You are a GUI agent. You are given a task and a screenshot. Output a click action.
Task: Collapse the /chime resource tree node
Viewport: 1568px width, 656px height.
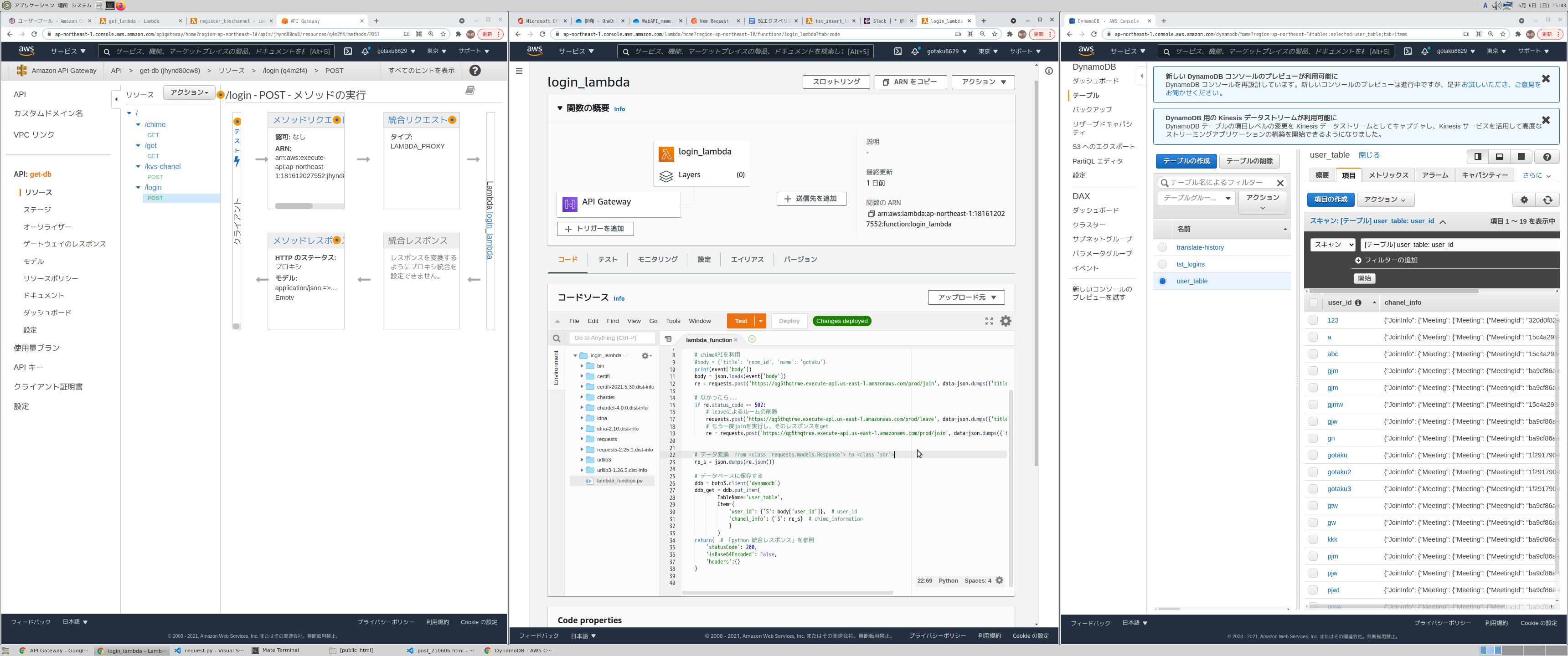click(x=138, y=125)
